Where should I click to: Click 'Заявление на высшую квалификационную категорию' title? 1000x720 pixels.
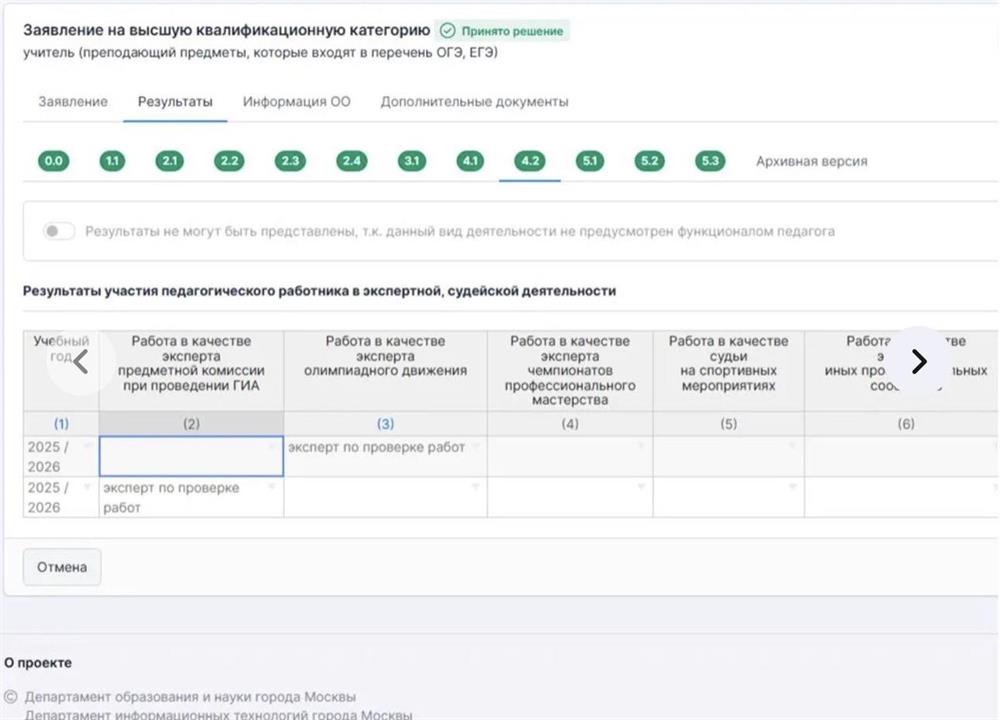pos(226,30)
